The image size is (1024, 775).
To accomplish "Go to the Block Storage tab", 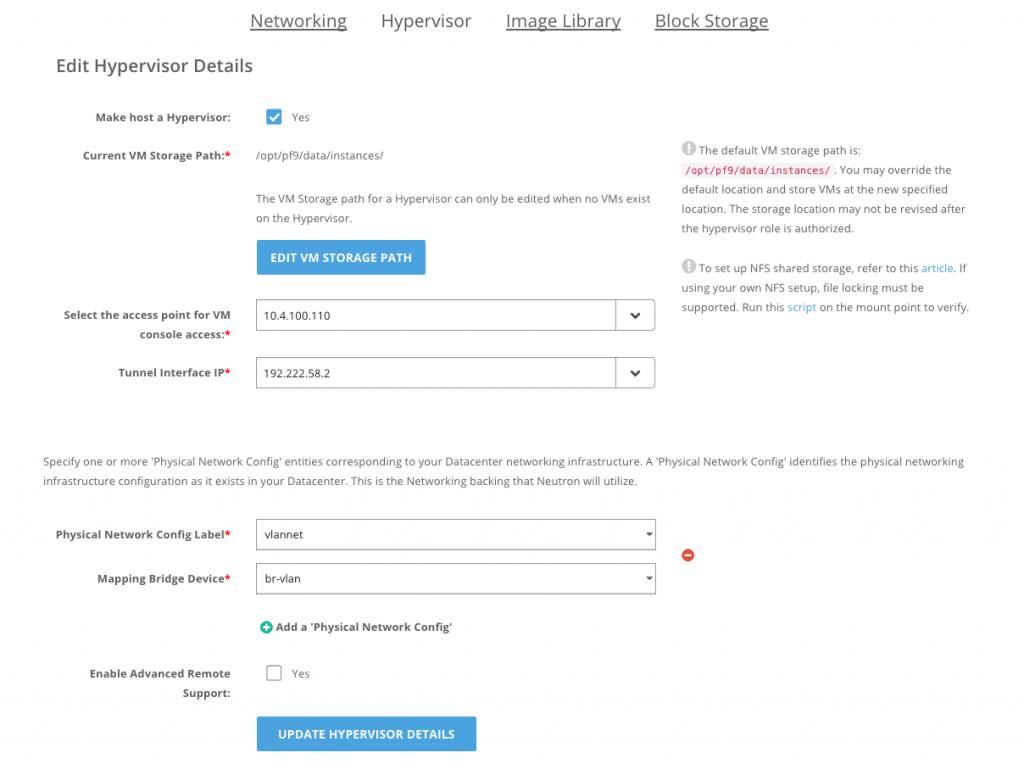I will [x=711, y=21].
